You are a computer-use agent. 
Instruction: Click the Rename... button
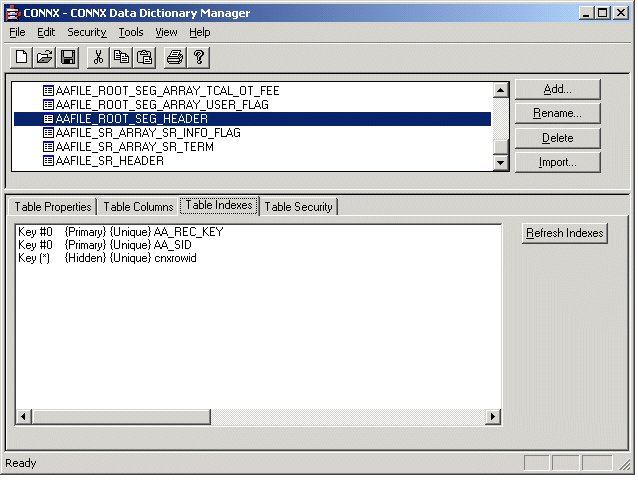(x=557, y=113)
